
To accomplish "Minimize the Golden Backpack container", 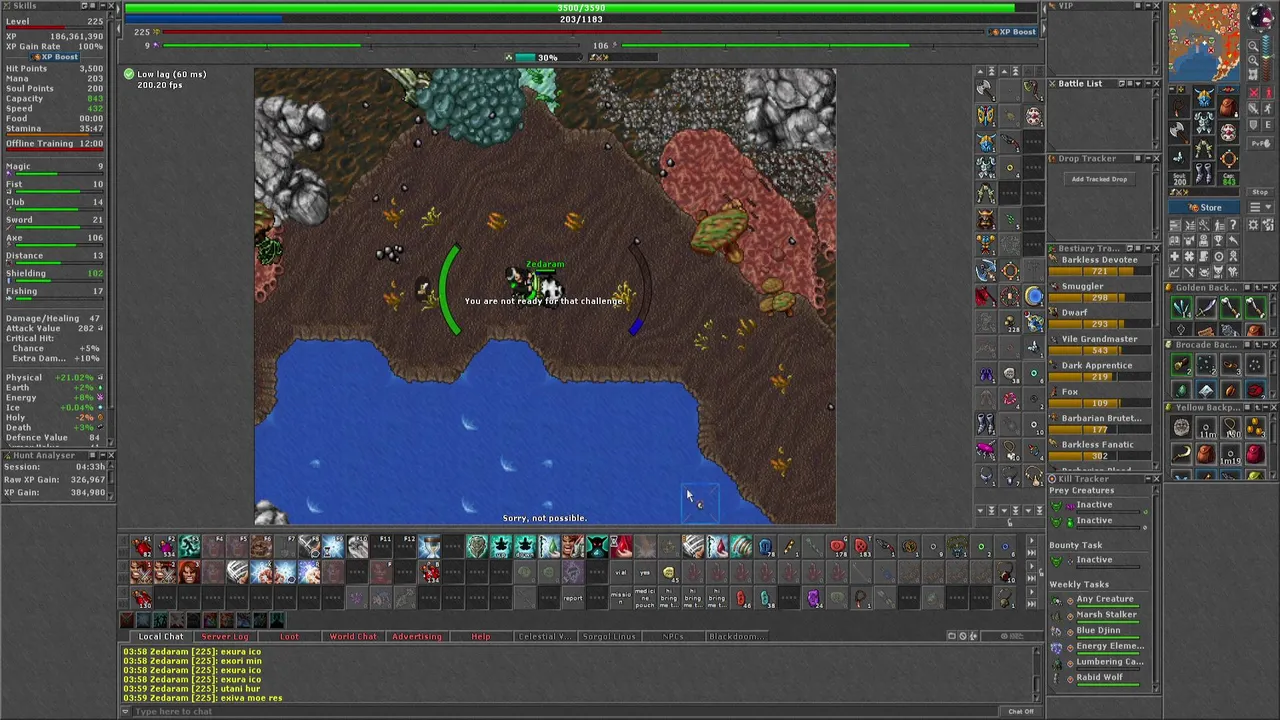I will tap(1266, 288).
